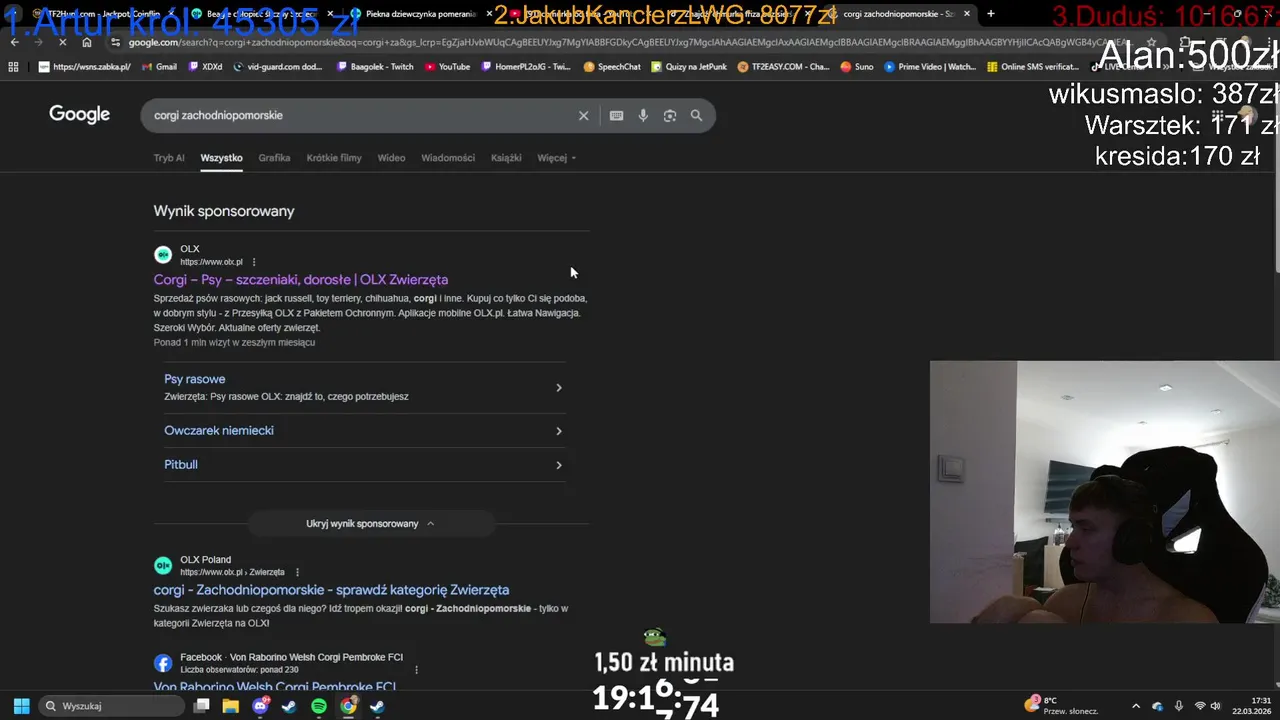Open the Baagolek - Twitch bookmark
The width and height of the screenshot is (1280, 720).
(375, 67)
